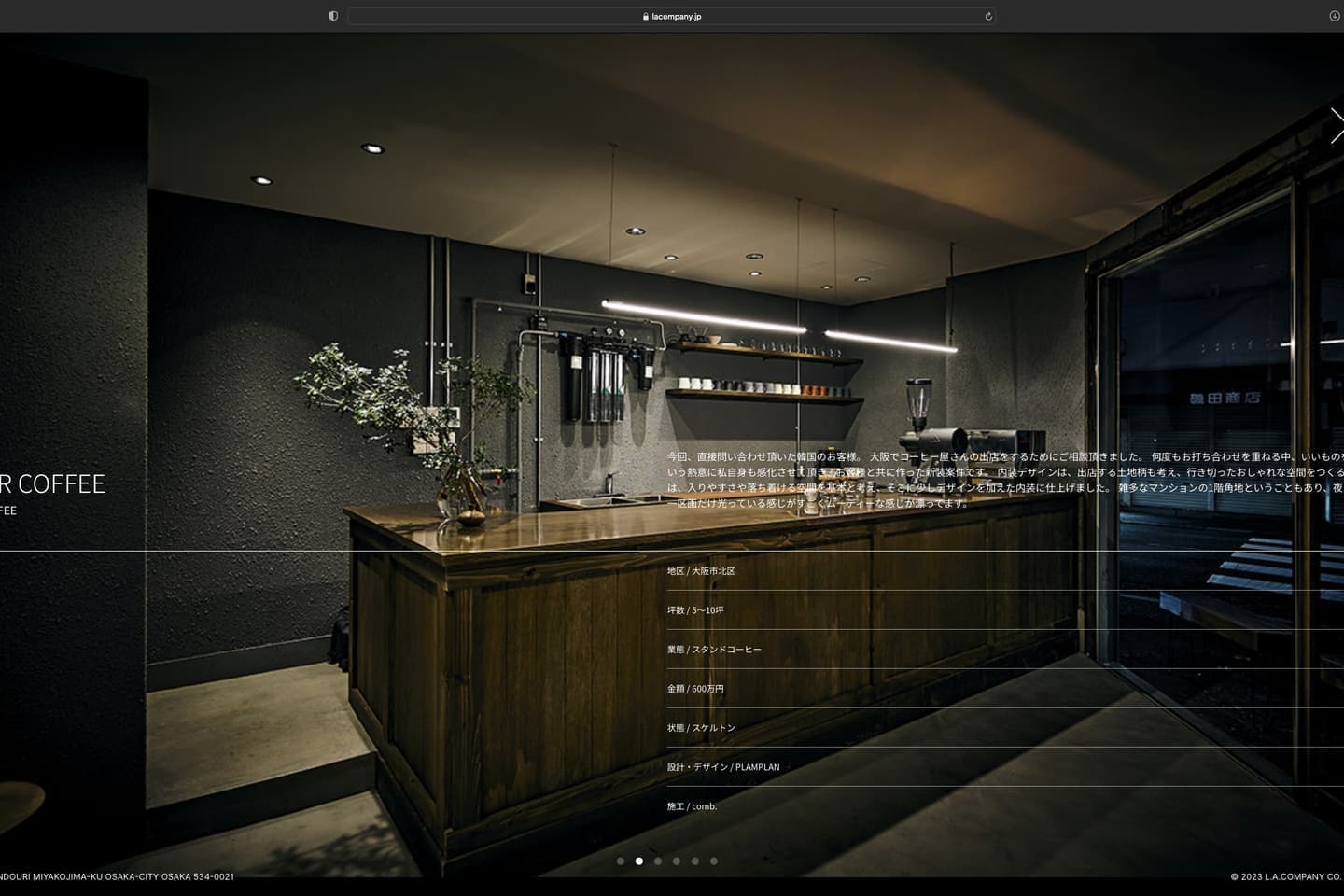Show the fifth slideshow image dot
This screenshot has height=896, width=1344.
pos(695,861)
